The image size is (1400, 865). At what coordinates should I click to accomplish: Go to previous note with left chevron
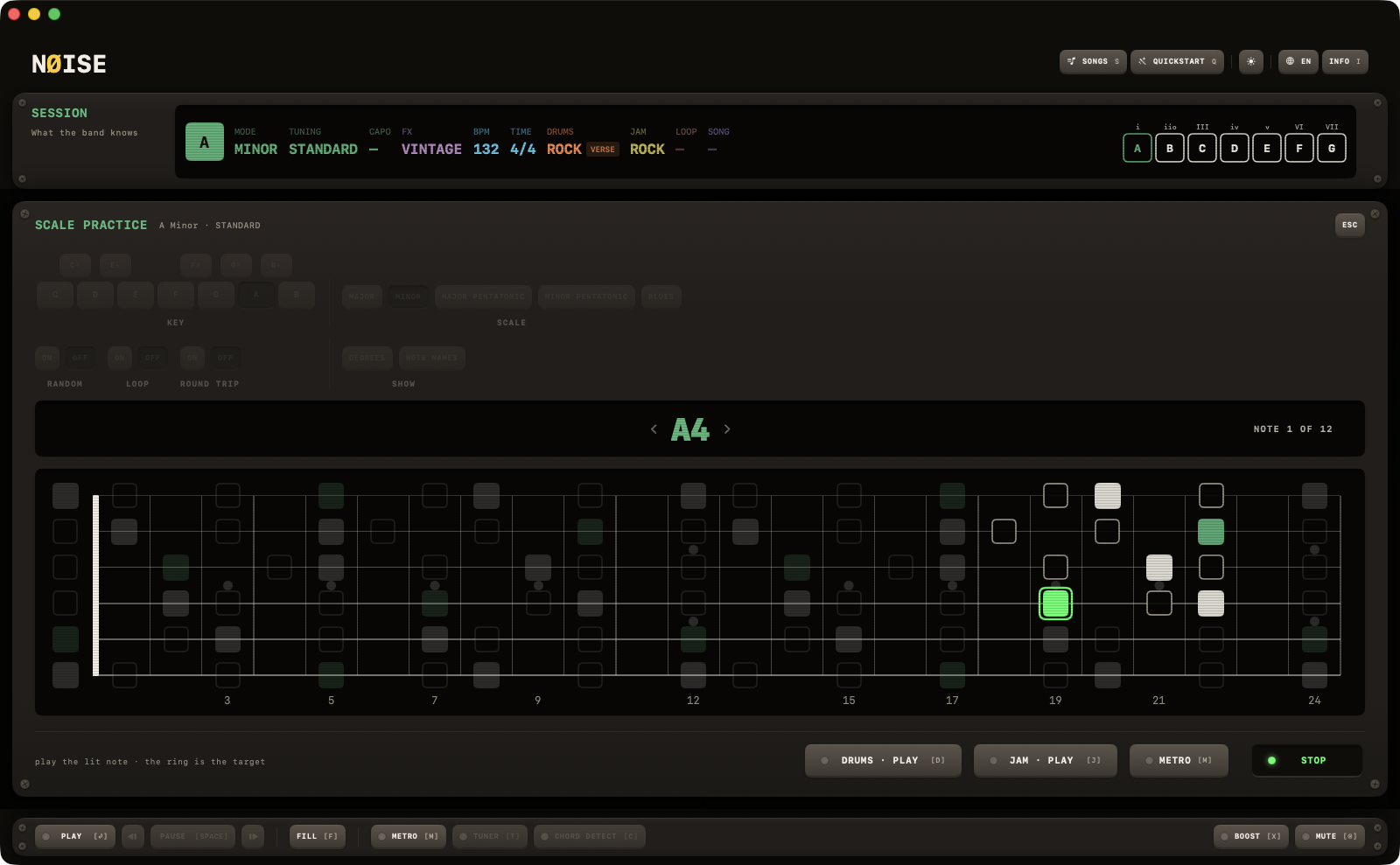pyautogui.click(x=654, y=429)
